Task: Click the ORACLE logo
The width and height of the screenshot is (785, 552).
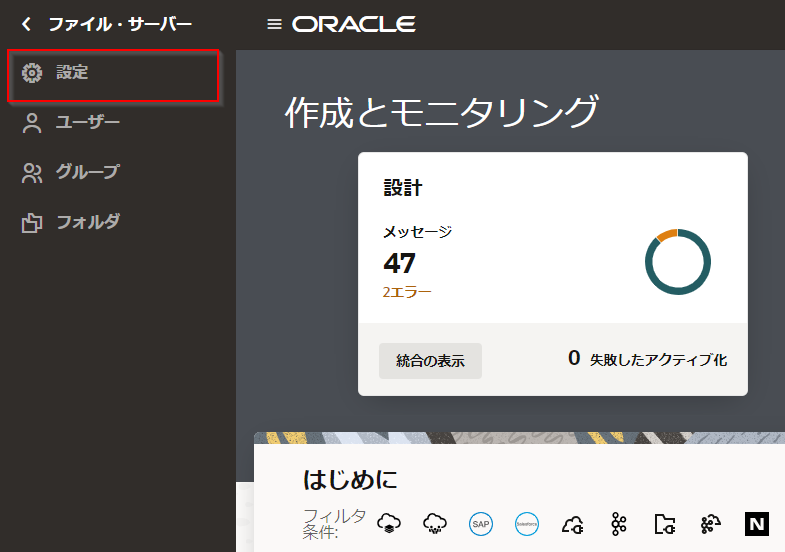Action: tap(354, 24)
